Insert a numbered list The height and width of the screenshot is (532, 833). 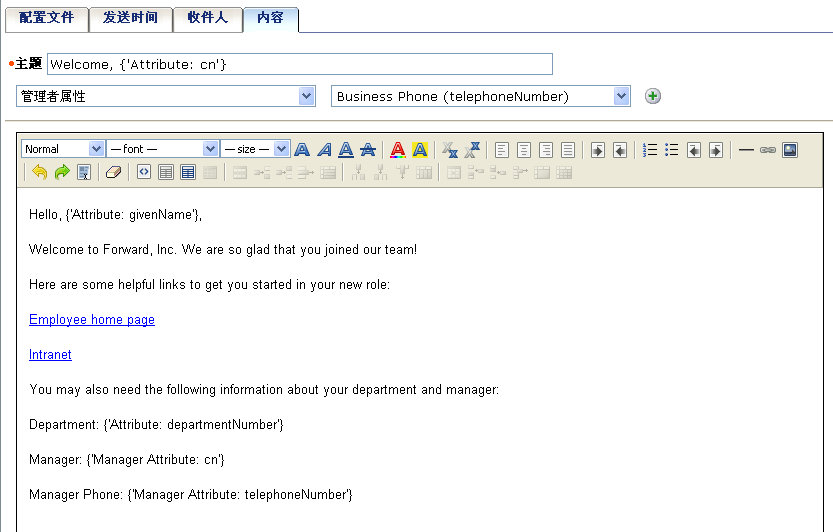[x=650, y=150]
